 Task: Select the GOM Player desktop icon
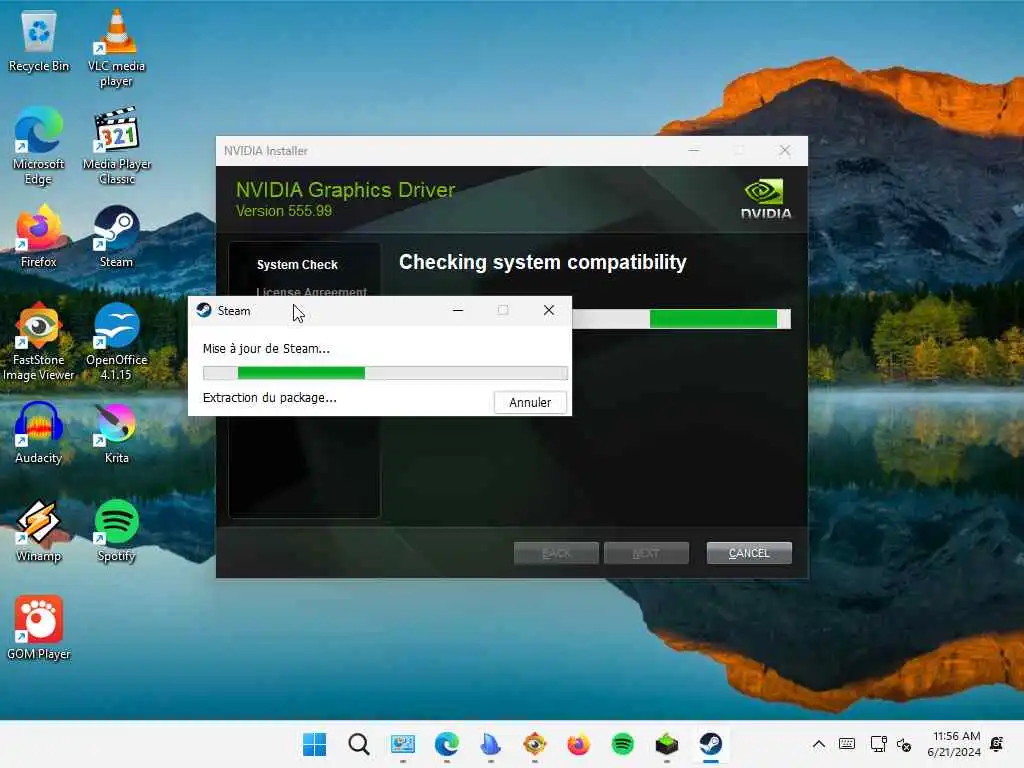(x=39, y=628)
